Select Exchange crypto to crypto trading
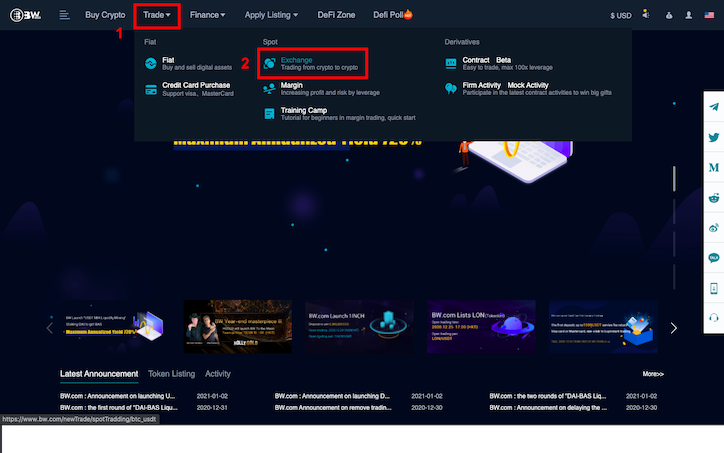Image resolution: width=724 pixels, height=453 pixels. tap(319, 63)
